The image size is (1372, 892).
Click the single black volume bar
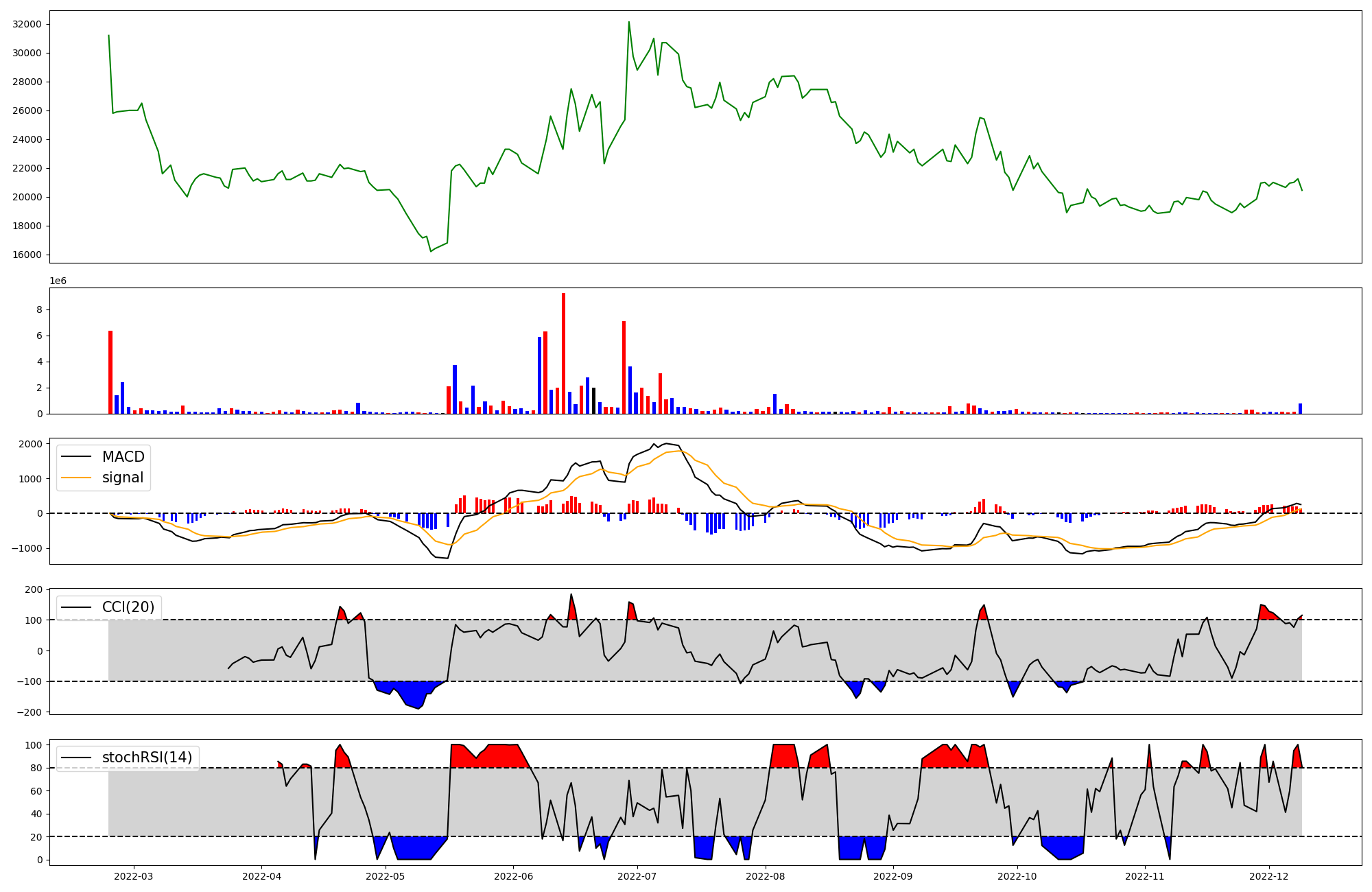click(x=593, y=401)
